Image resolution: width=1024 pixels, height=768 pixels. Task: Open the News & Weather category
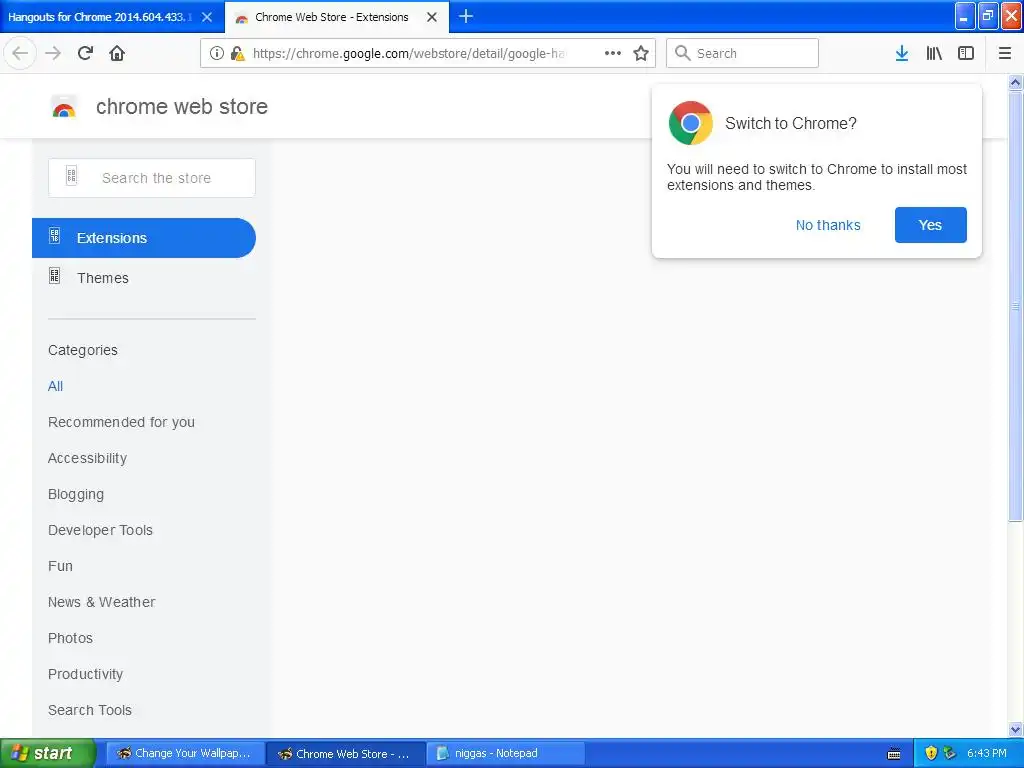(101, 601)
